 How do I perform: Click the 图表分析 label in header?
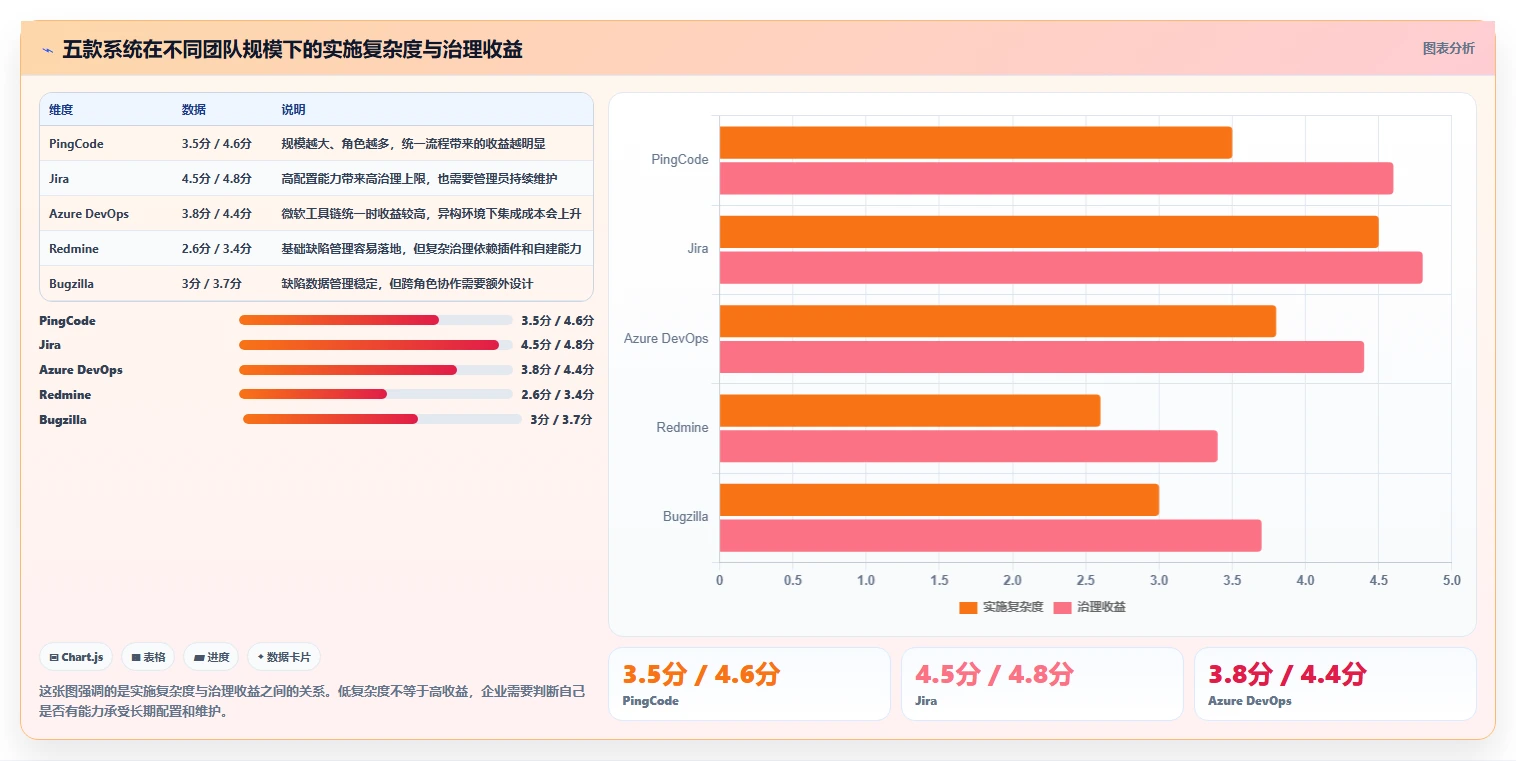pos(1448,48)
